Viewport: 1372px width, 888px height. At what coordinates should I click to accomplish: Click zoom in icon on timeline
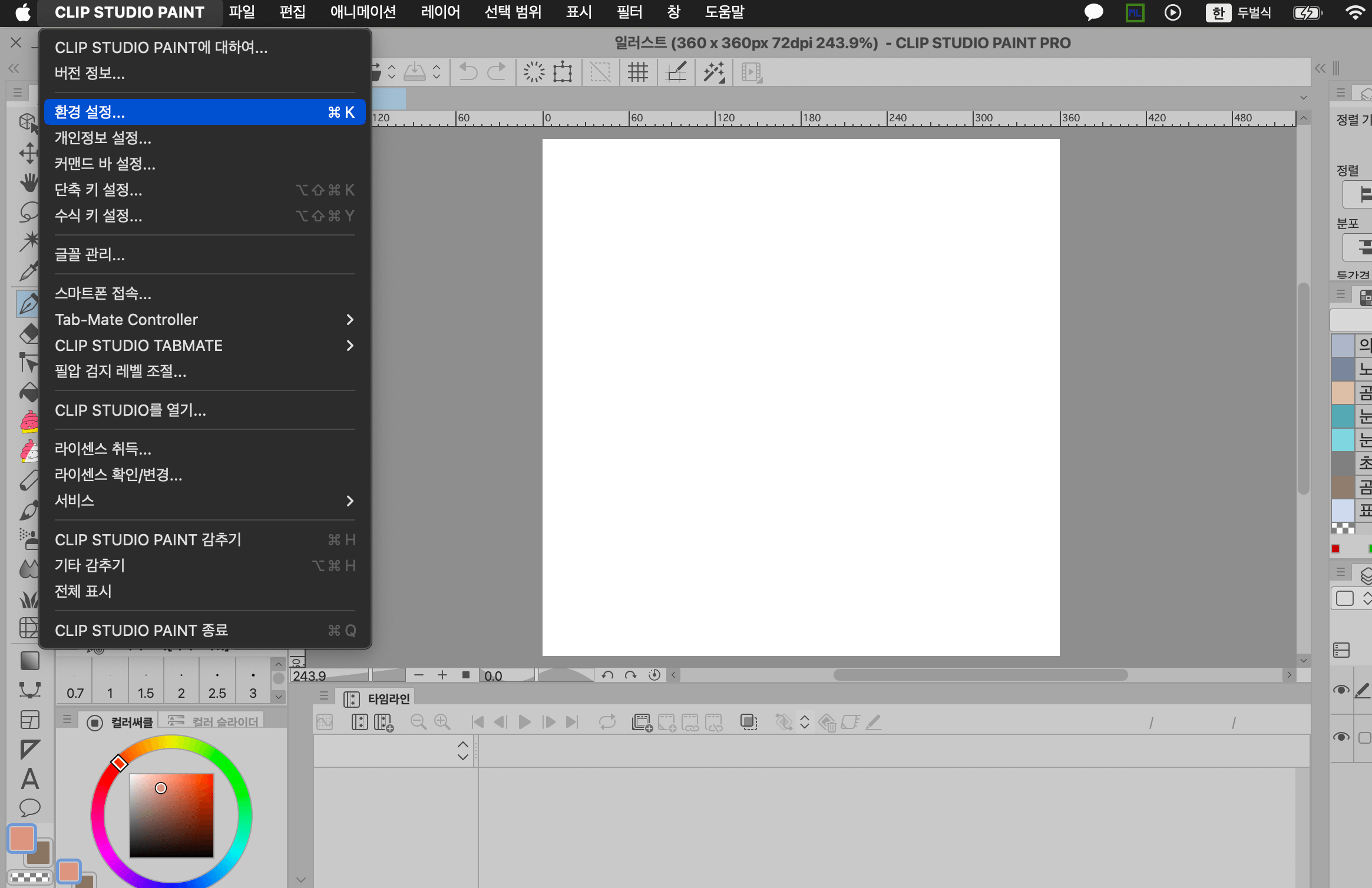pyautogui.click(x=442, y=722)
